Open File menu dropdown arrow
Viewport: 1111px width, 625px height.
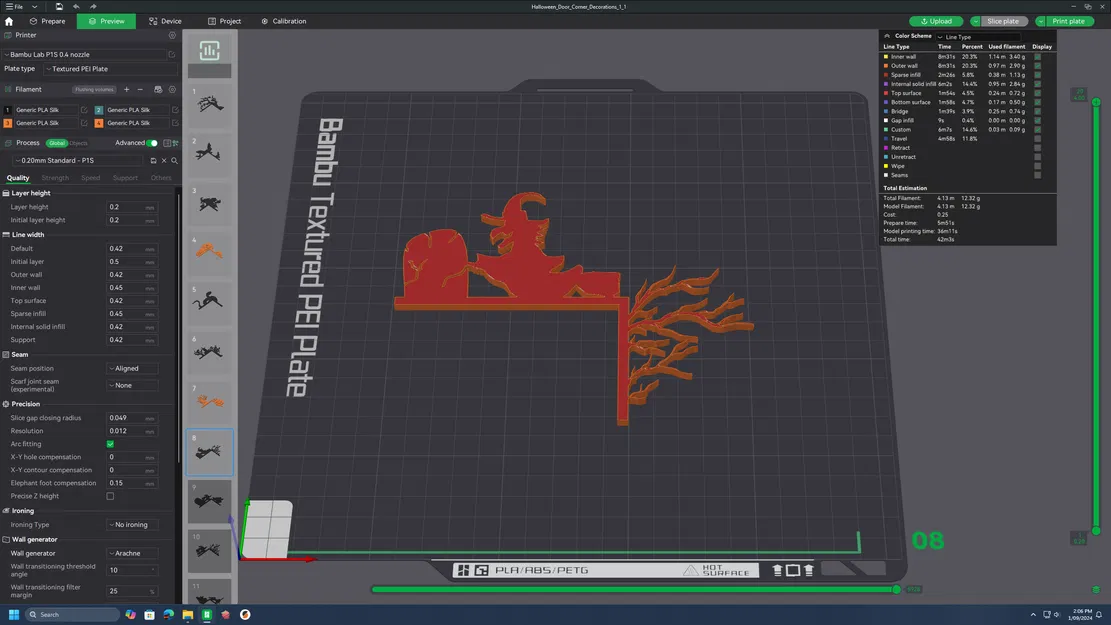tap(34, 6)
